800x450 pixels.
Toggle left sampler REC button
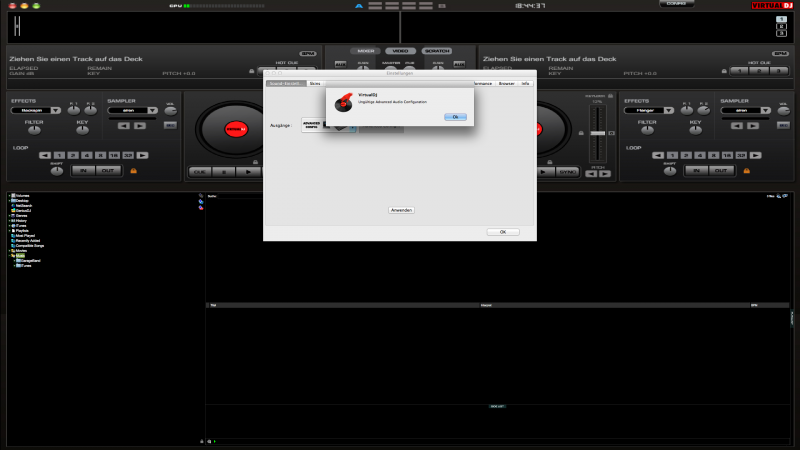click(x=170, y=125)
